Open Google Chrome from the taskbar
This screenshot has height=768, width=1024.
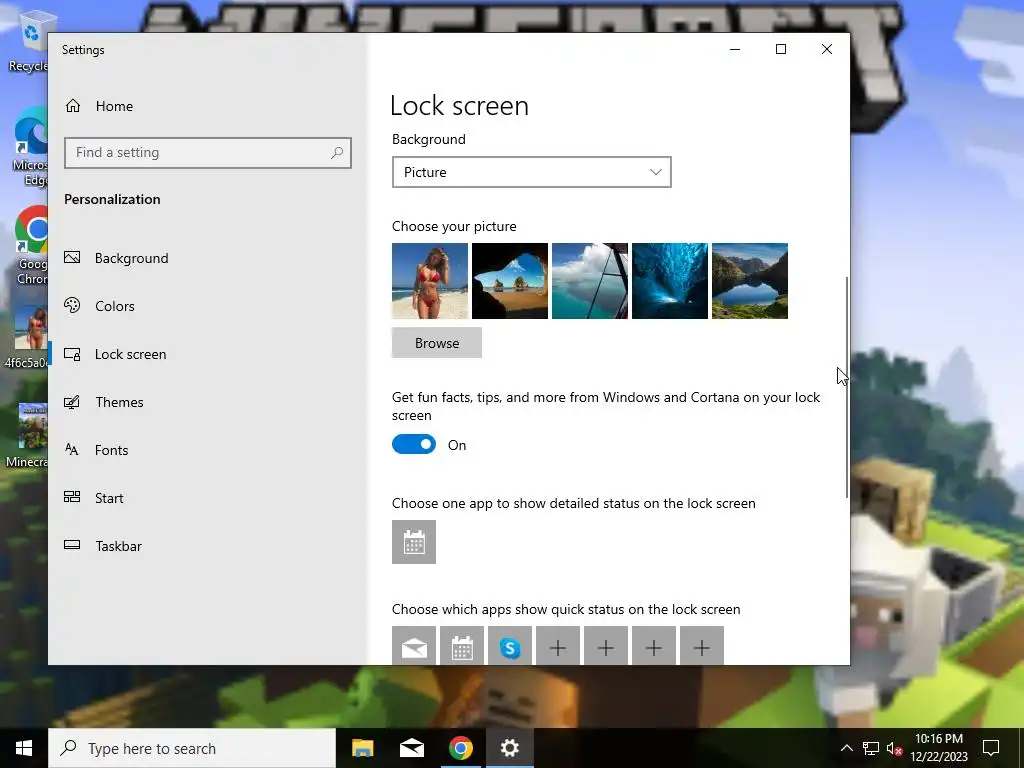pyautogui.click(x=461, y=748)
